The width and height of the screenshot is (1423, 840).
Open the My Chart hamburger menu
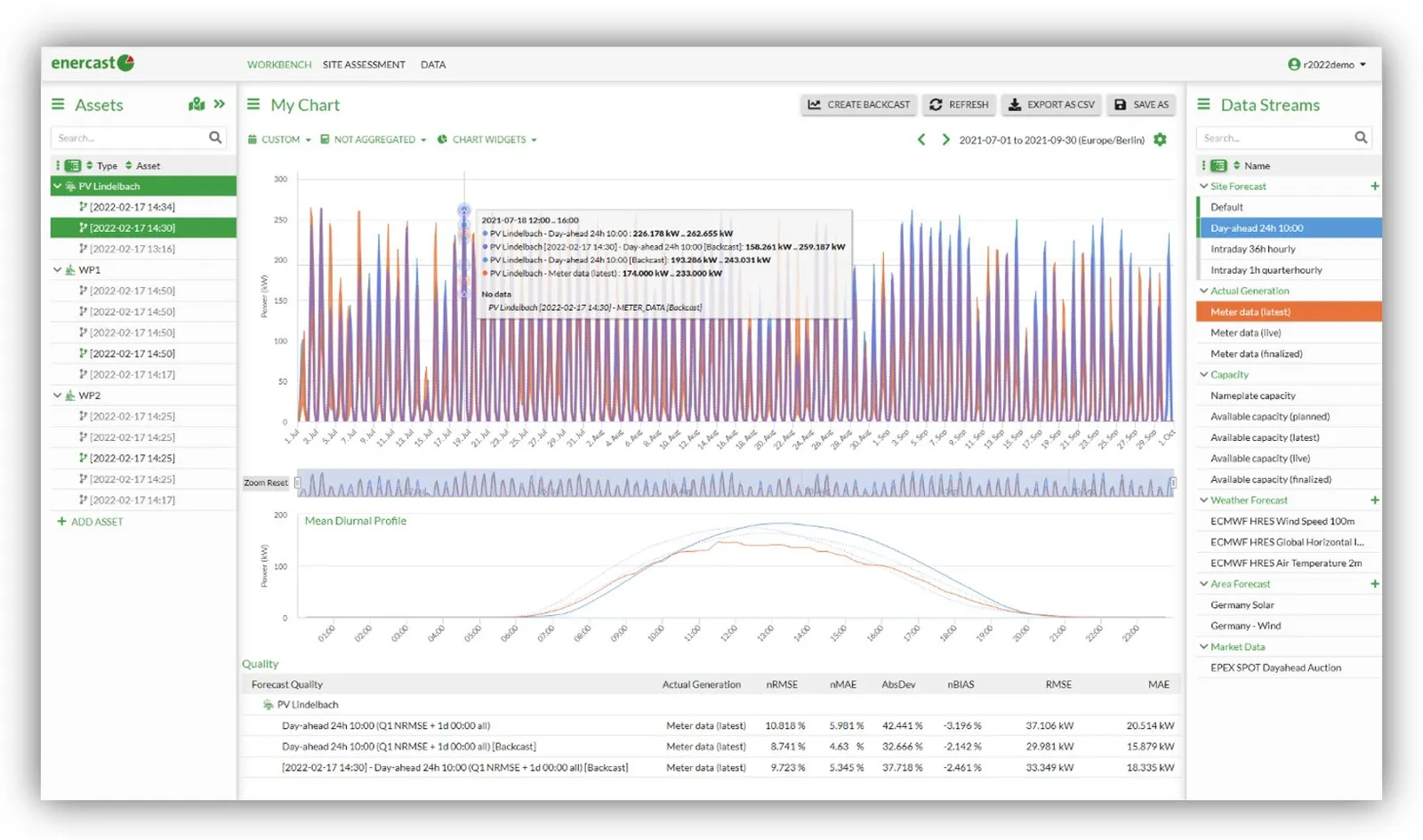point(253,104)
